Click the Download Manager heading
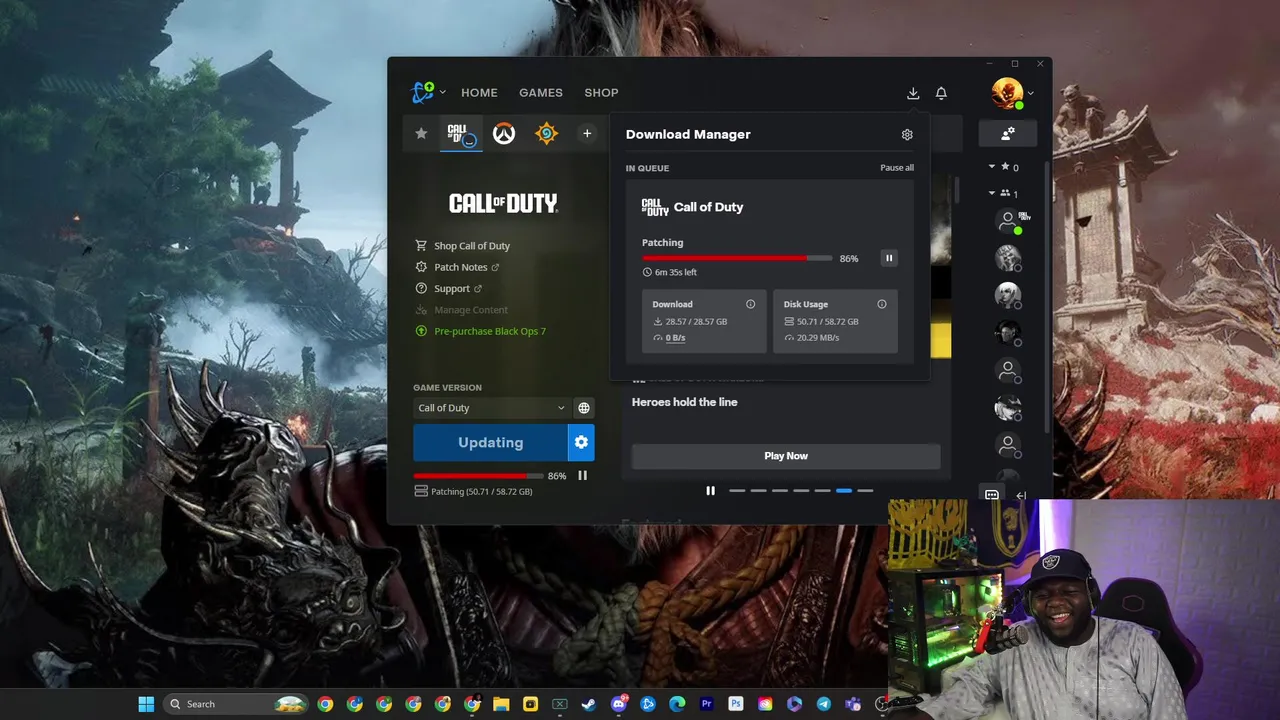Image resolution: width=1280 pixels, height=720 pixels. point(688,134)
